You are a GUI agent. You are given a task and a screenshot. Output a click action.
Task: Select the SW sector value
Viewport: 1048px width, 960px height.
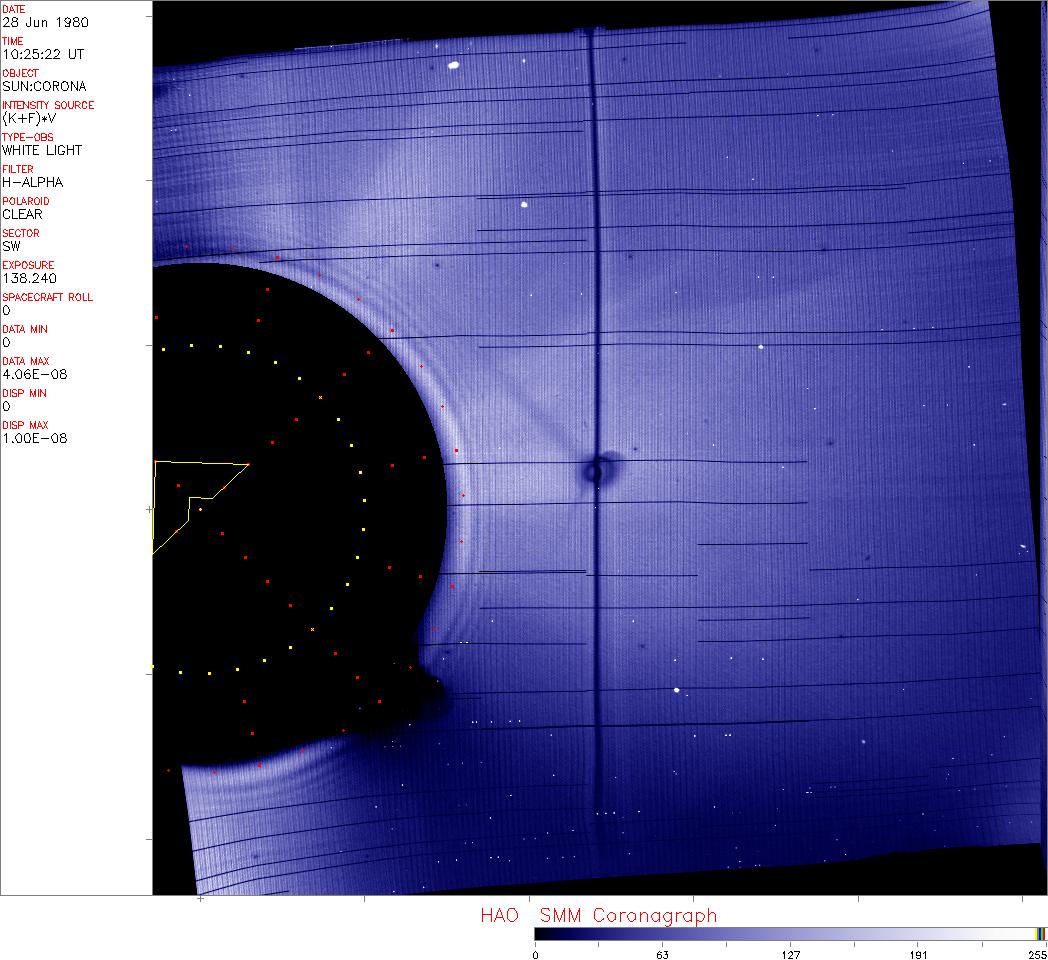[x=11, y=246]
